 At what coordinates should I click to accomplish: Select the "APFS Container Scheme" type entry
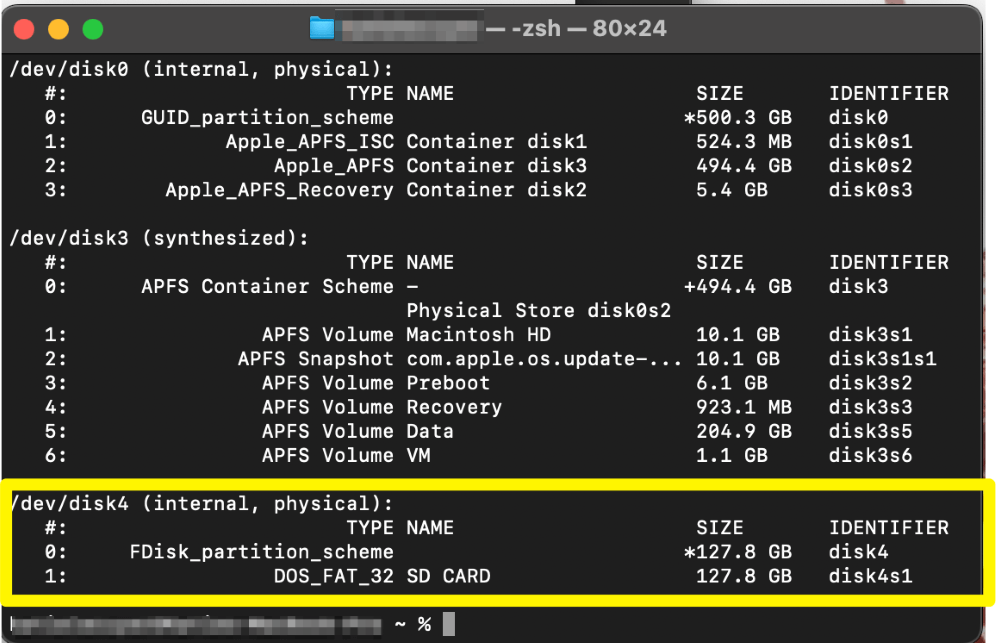(267, 287)
